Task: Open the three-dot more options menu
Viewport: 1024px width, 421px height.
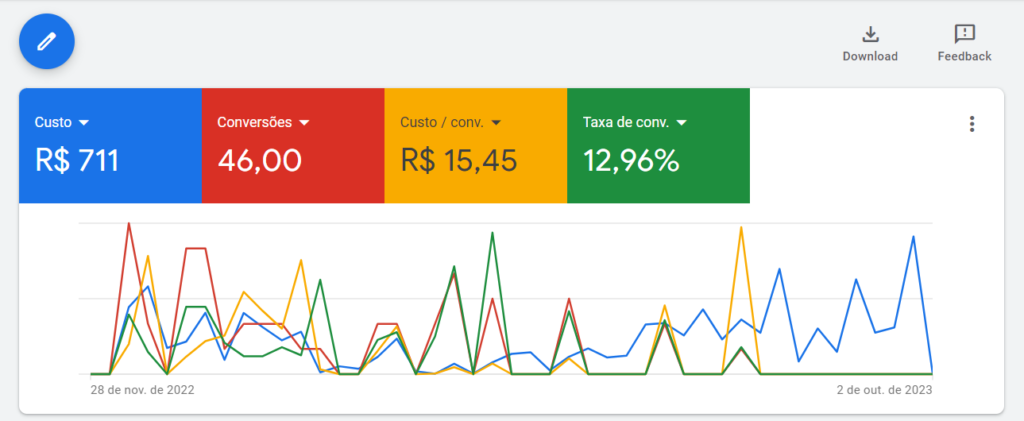Action: (972, 124)
